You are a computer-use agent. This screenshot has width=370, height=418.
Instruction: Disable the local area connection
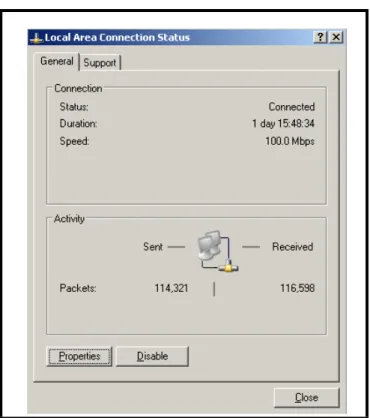[x=152, y=356]
